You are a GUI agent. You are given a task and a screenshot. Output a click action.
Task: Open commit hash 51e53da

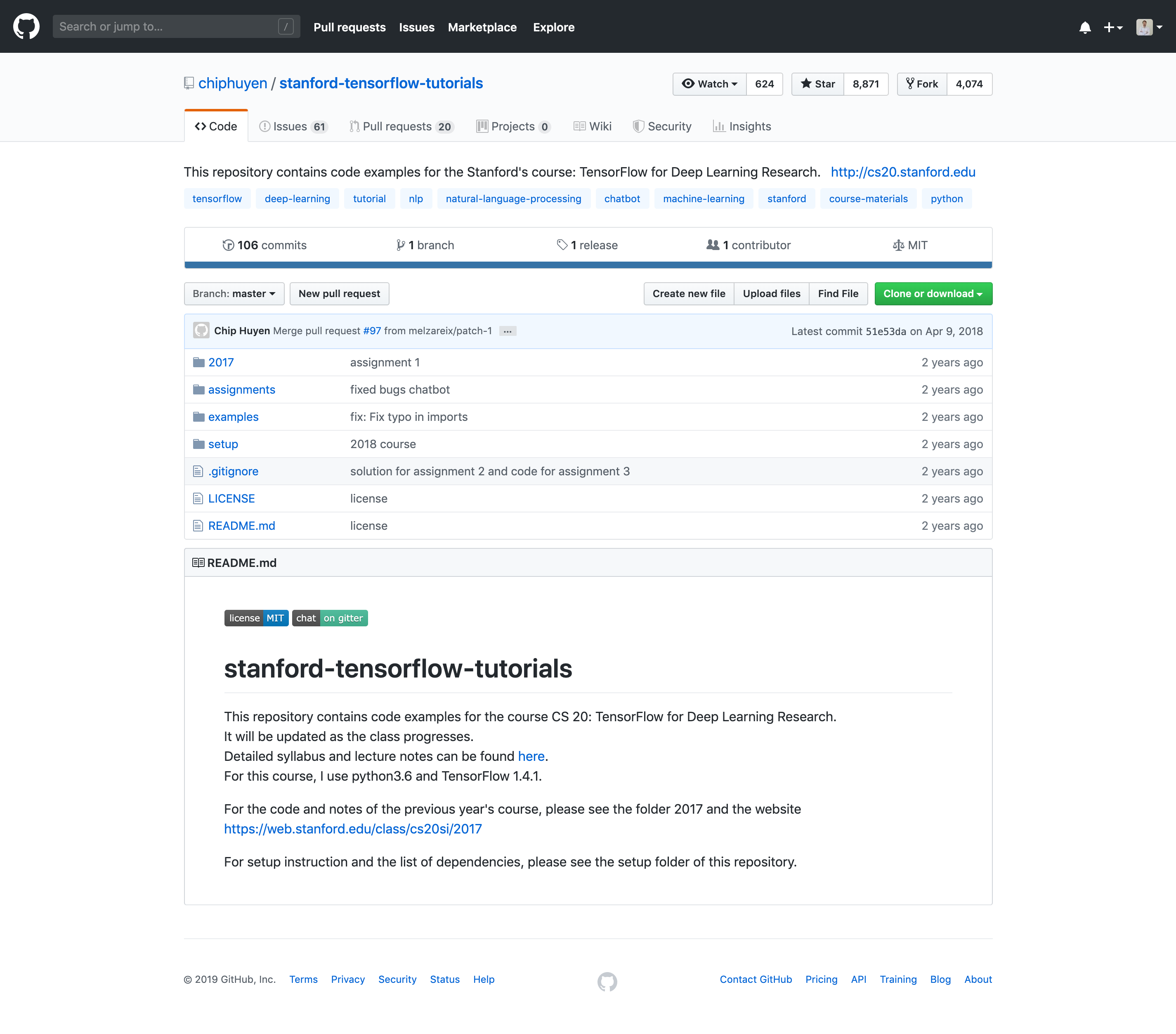click(x=886, y=331)
